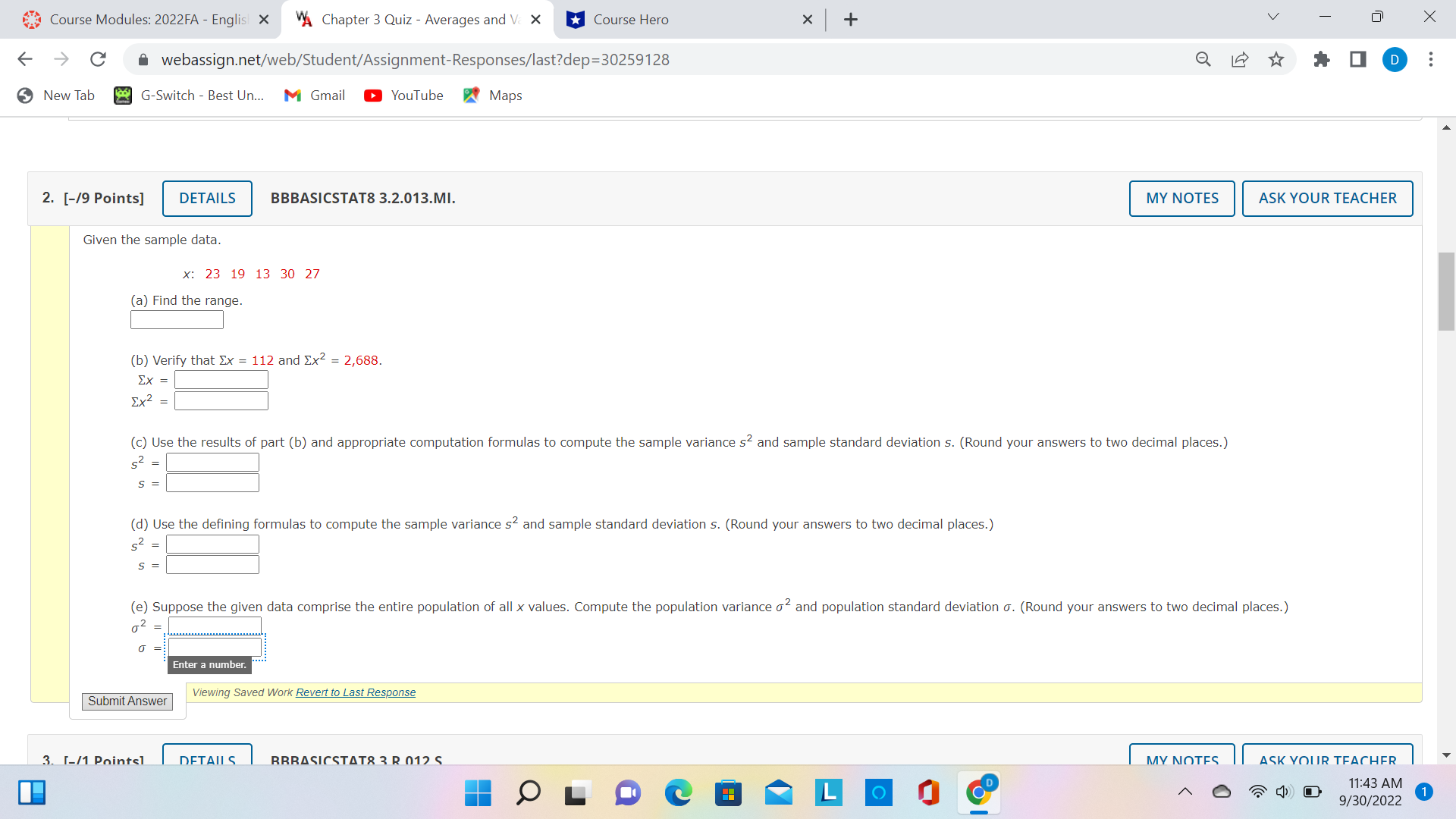This screenshot has width=1456, height=819.
Task: Open the Revert to Last Response link
Action: click(355, 692)
